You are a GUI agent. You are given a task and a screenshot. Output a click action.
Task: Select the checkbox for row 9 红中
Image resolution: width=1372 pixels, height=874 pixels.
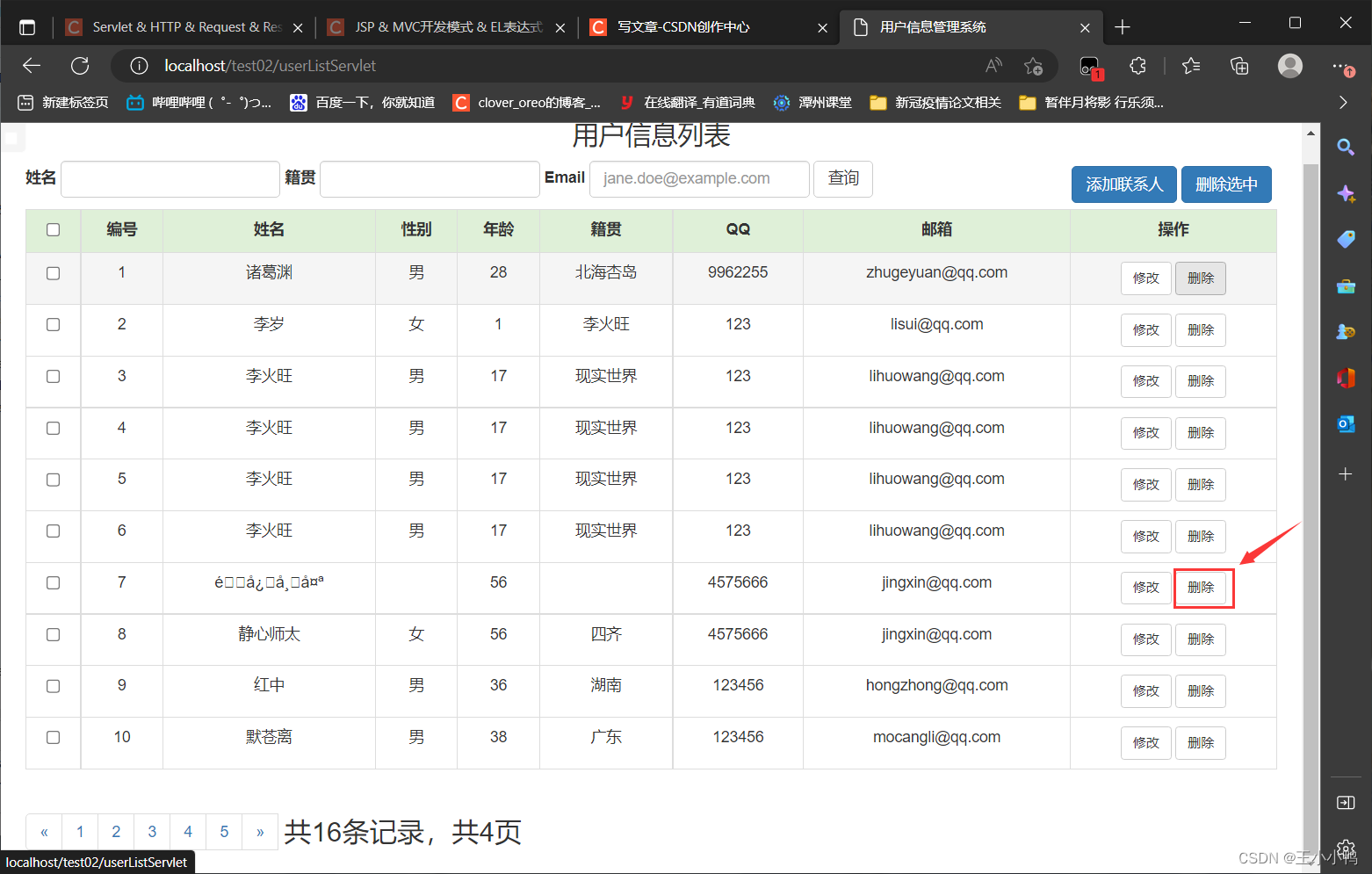click(54, 686)
